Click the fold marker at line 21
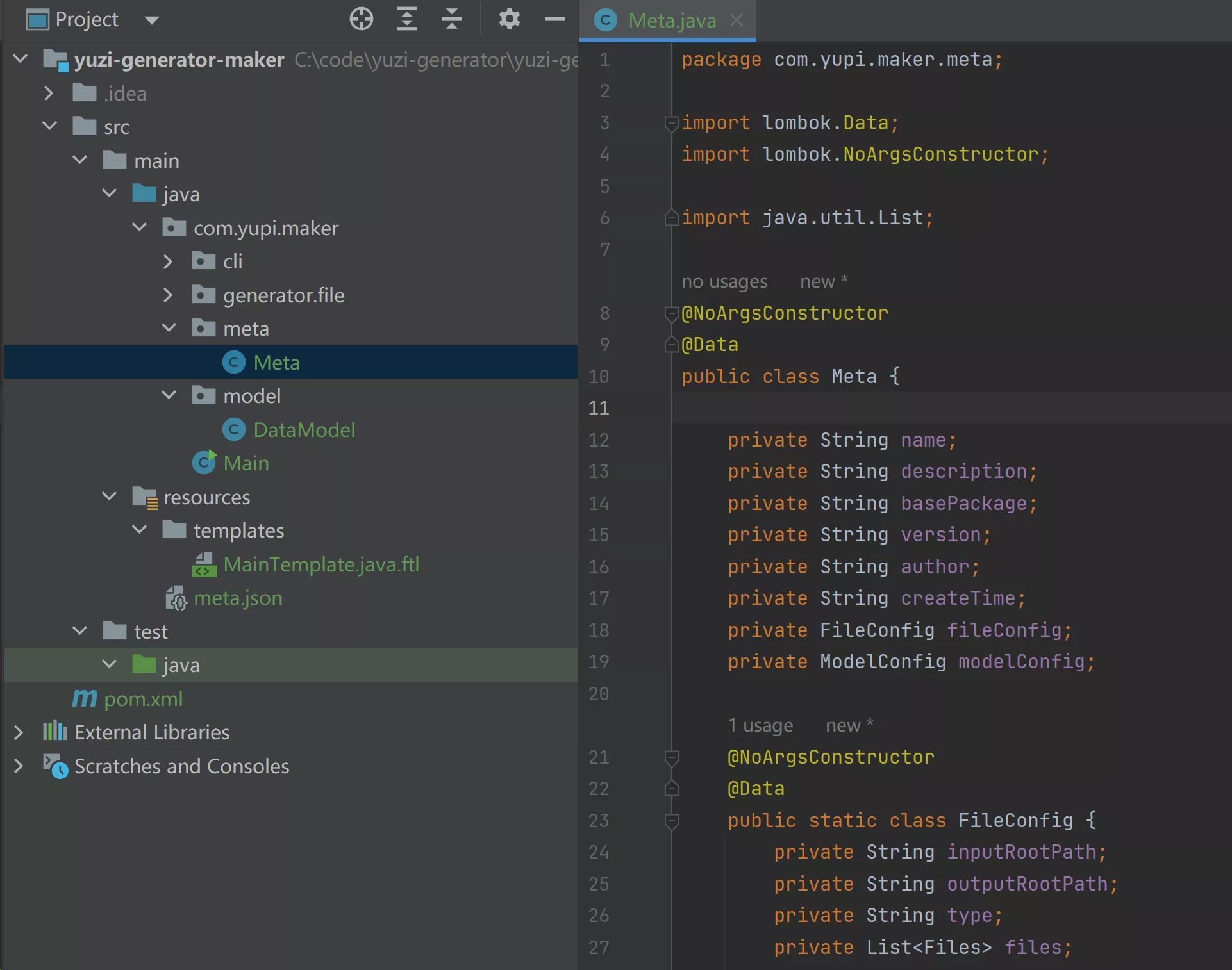Screen dimensions: 1232x970 click(x=672, y=758)
